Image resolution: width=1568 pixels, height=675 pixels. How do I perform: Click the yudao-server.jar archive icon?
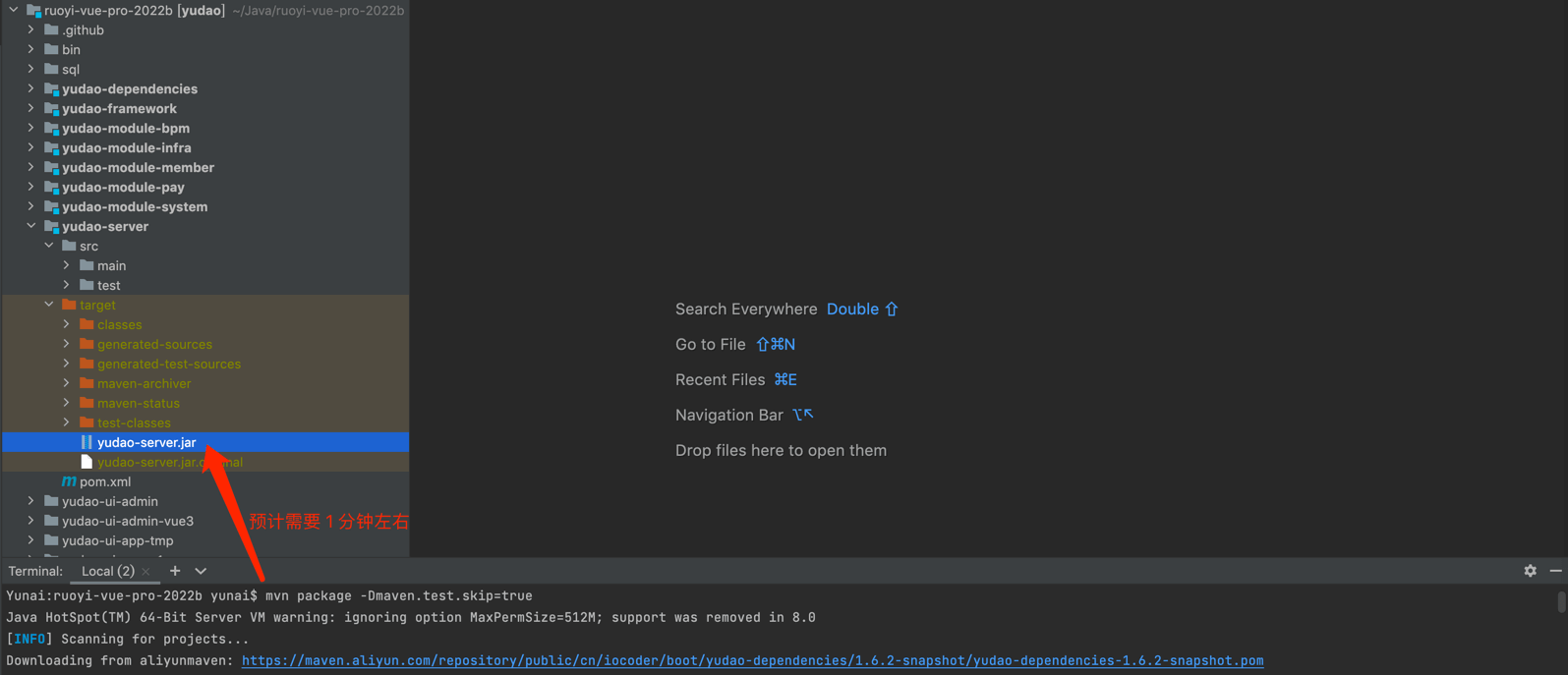(87, 442)
